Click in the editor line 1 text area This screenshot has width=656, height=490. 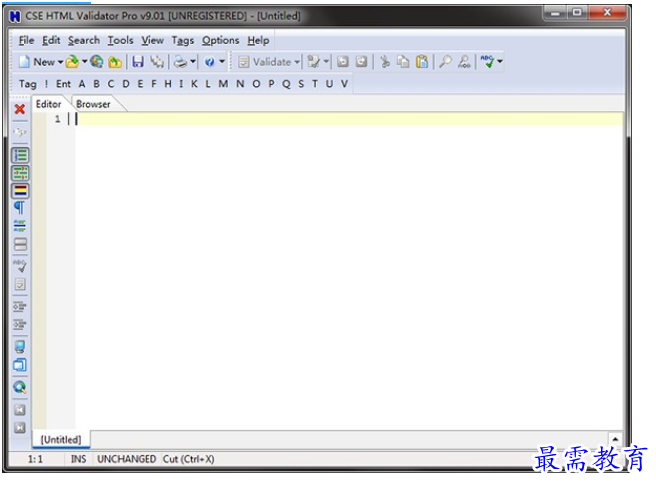[349, 119]
